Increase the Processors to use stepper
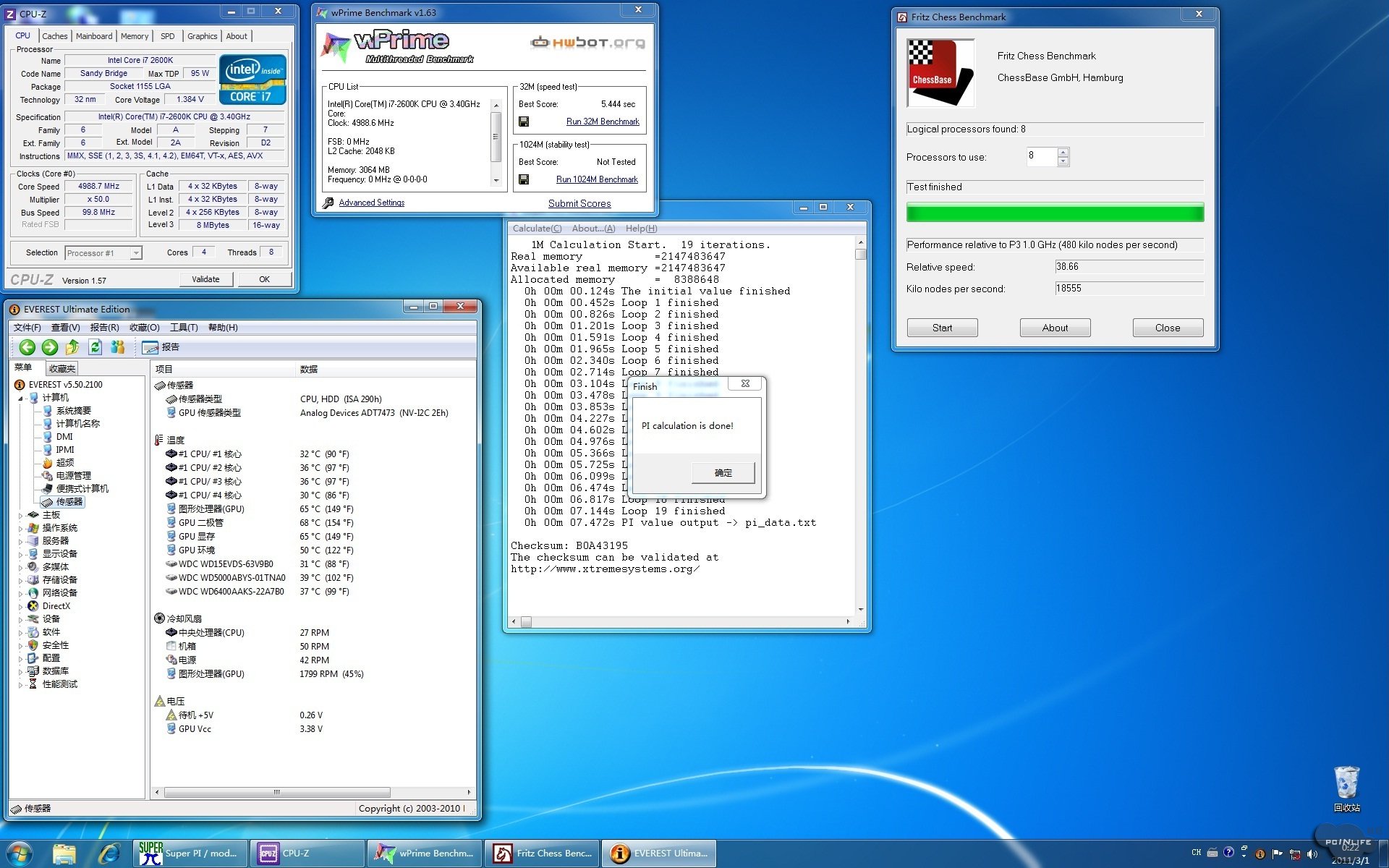 pos(1063,153)
